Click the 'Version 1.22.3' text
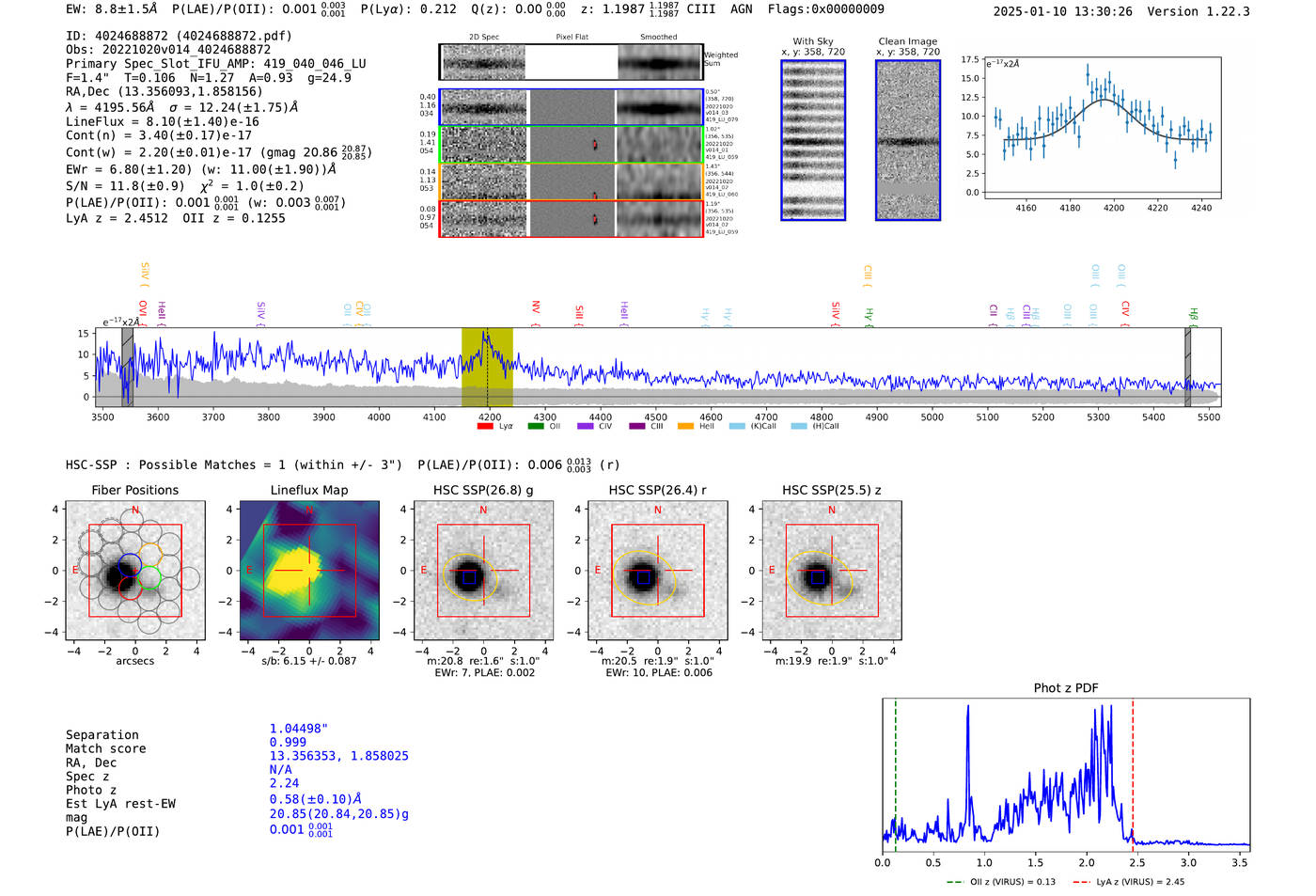This screenshot has height=896, width=1316. [x=1198, y=11]
